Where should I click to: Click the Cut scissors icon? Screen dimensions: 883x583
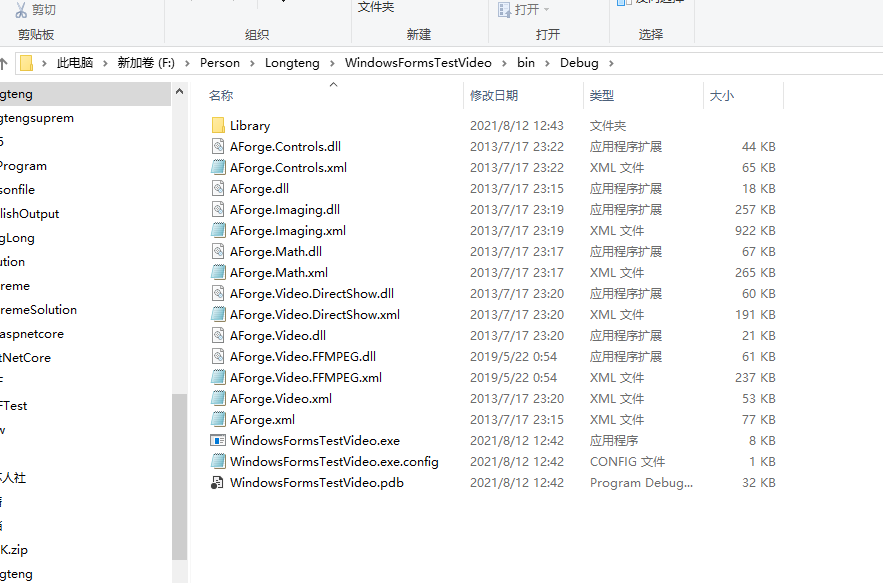[x=21, y=10]
